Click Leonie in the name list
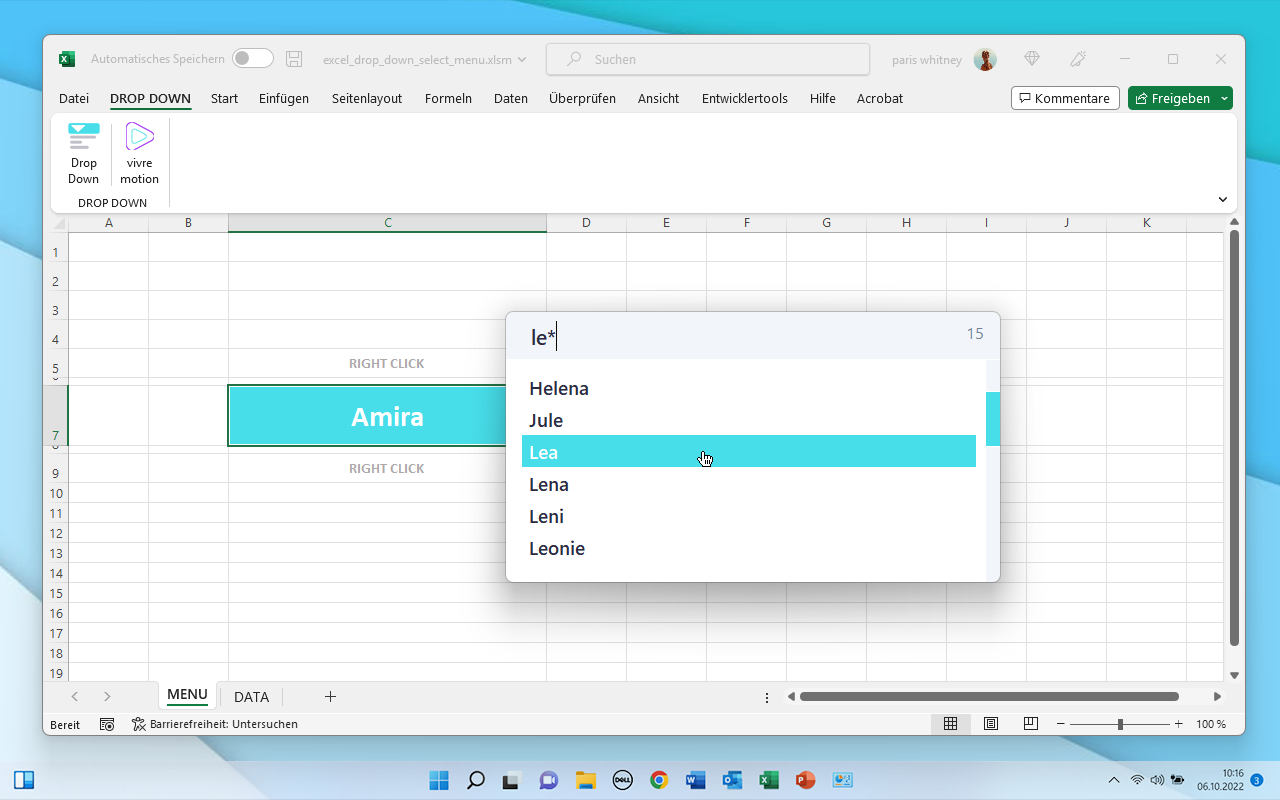 (557, 548)
